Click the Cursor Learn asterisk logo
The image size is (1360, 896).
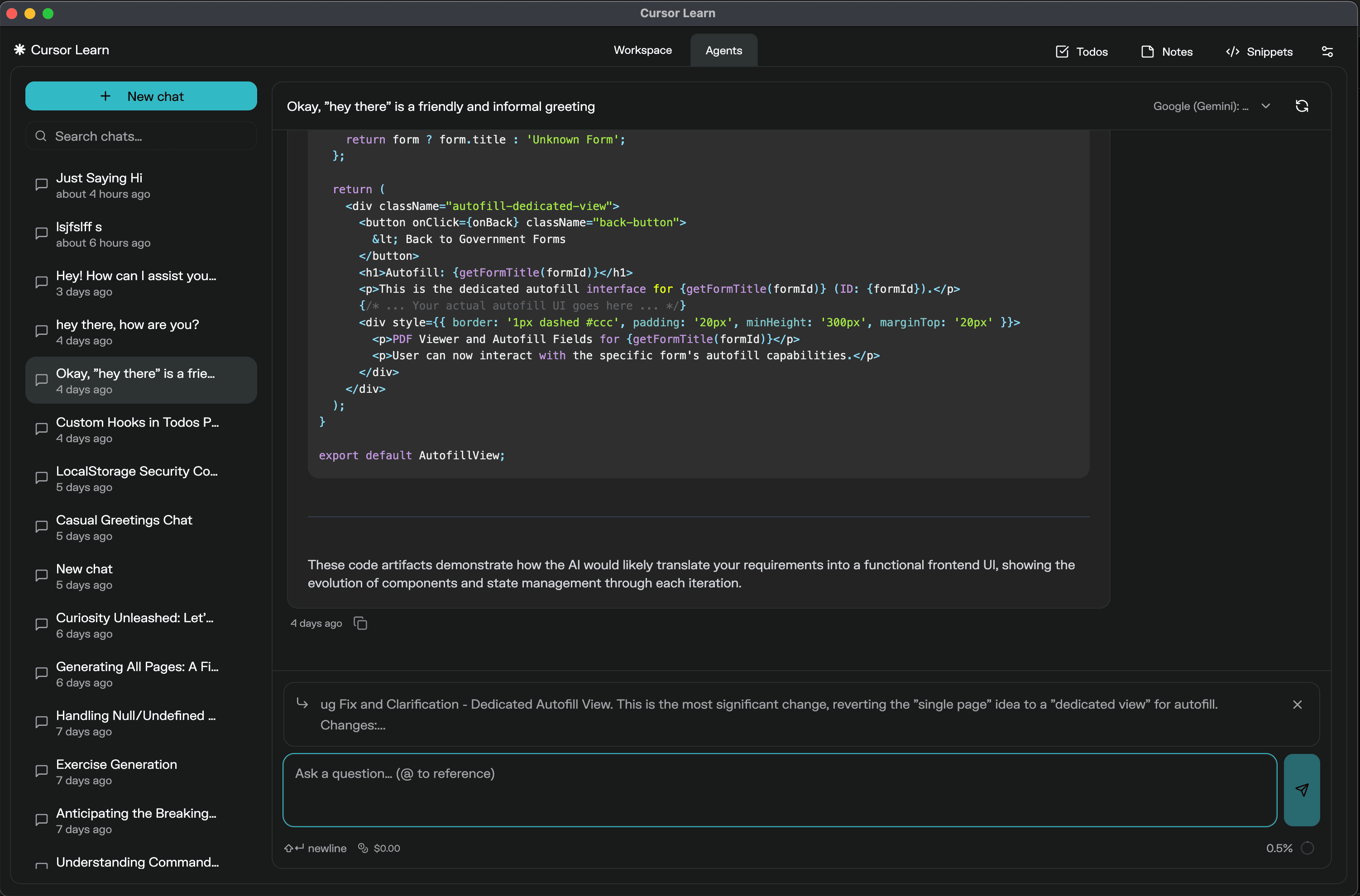tap(19, 50)
